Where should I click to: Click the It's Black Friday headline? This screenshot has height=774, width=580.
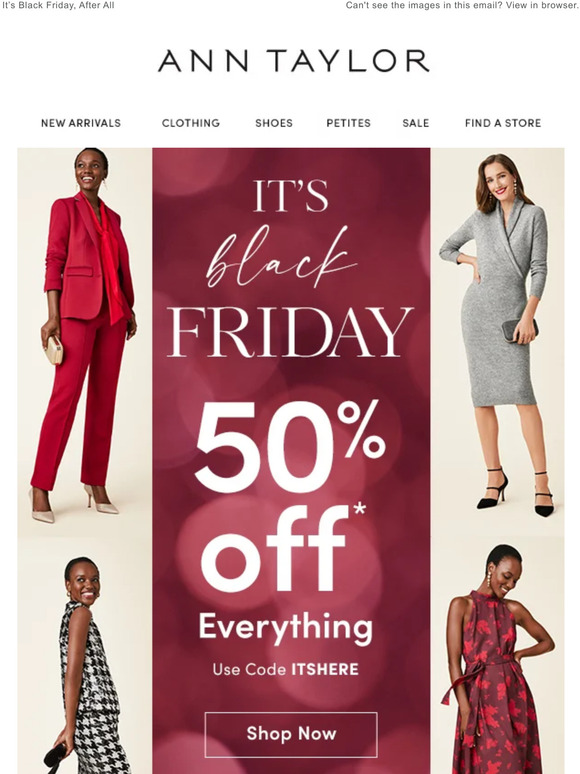click(290, 269)
